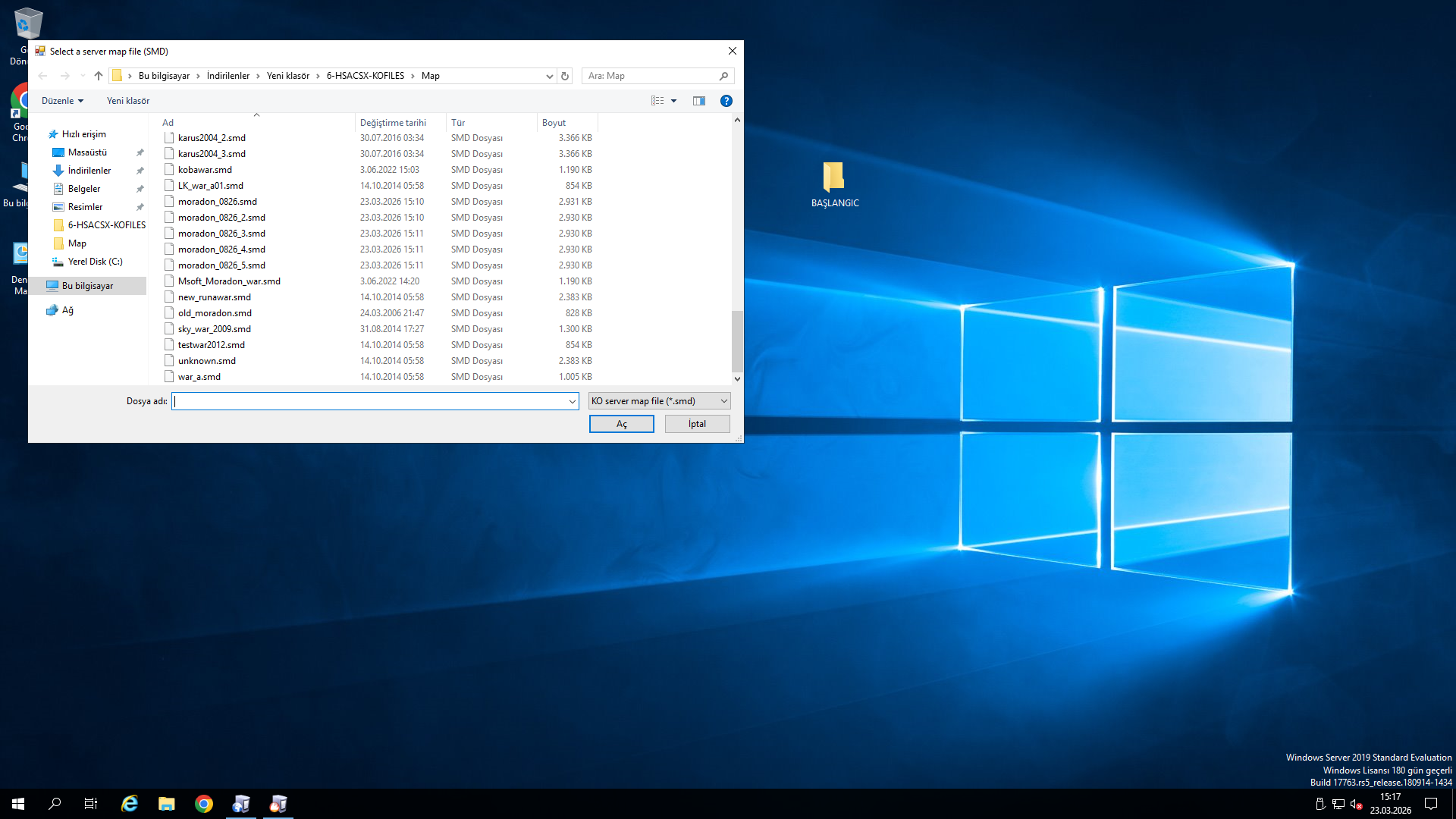Launch Internet Explorer from the taskbar

pos(130,804)
